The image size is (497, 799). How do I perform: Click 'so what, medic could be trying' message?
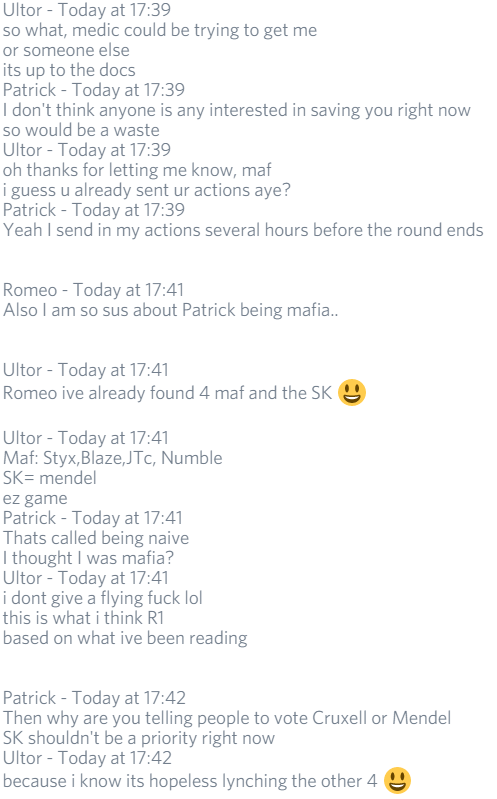coord(160,30)
